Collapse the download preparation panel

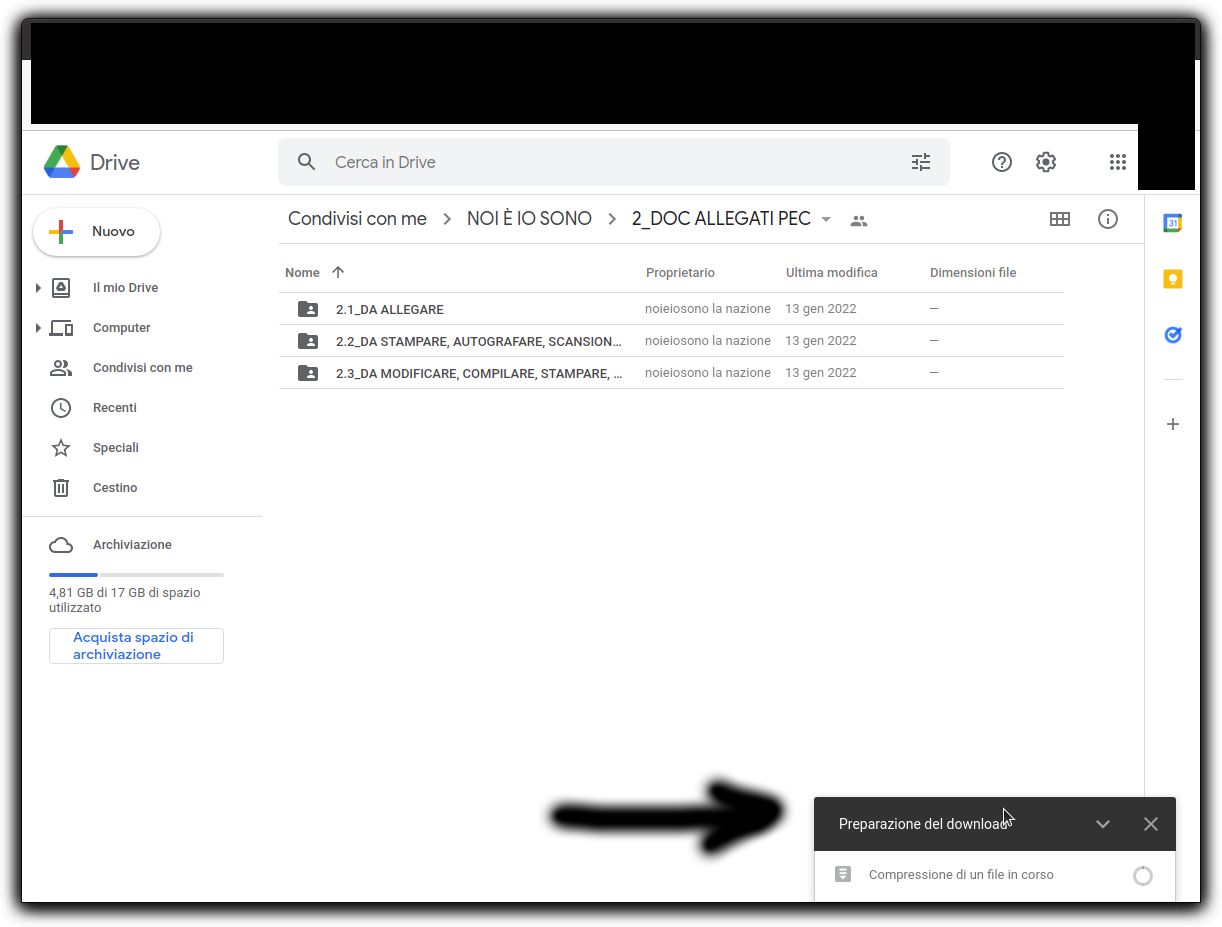(x=1102, y=824)
